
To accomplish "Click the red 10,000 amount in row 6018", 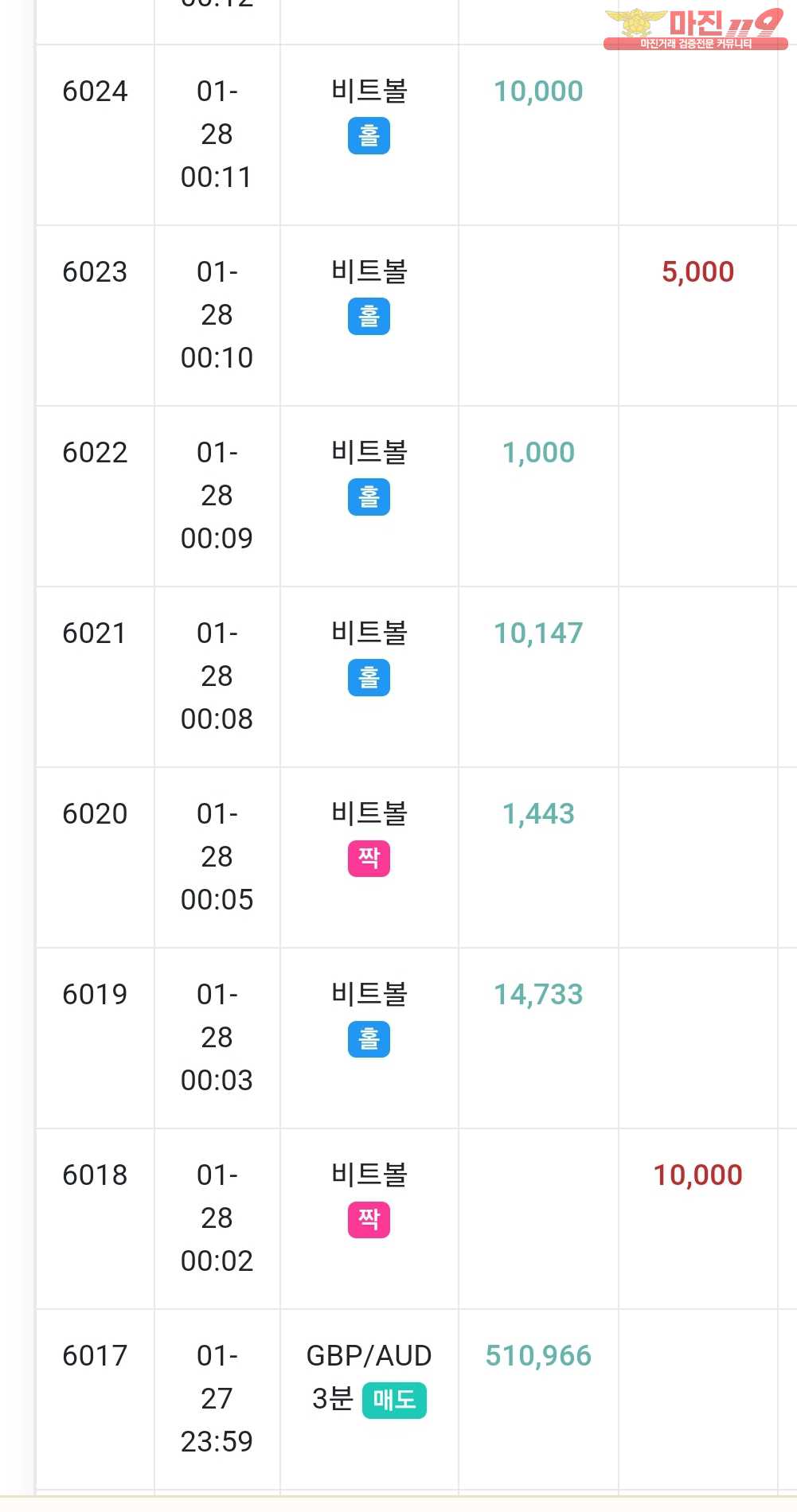I will (697, 1175).
